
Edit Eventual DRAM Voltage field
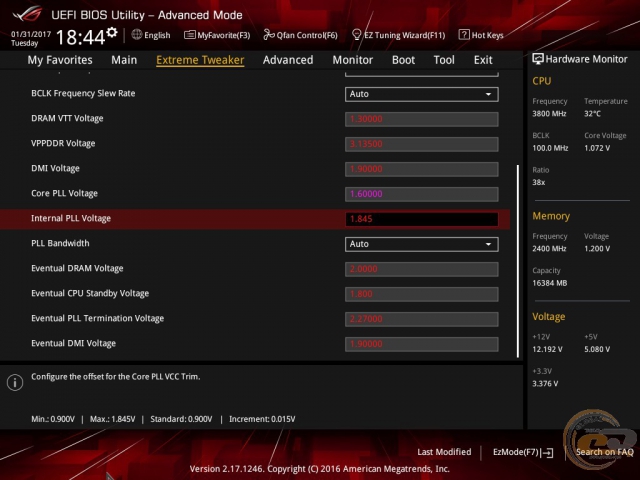(x=422, y=269)
